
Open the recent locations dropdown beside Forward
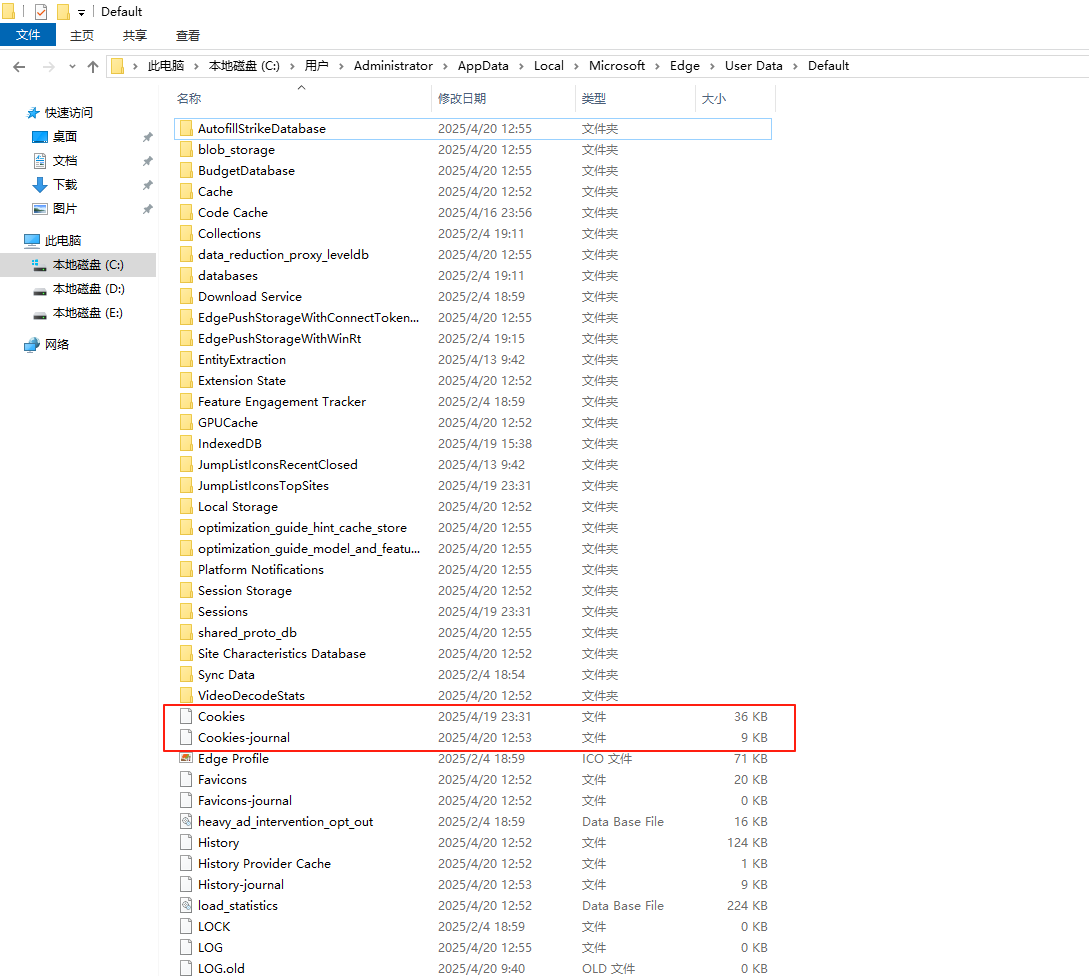coord(72,66)
